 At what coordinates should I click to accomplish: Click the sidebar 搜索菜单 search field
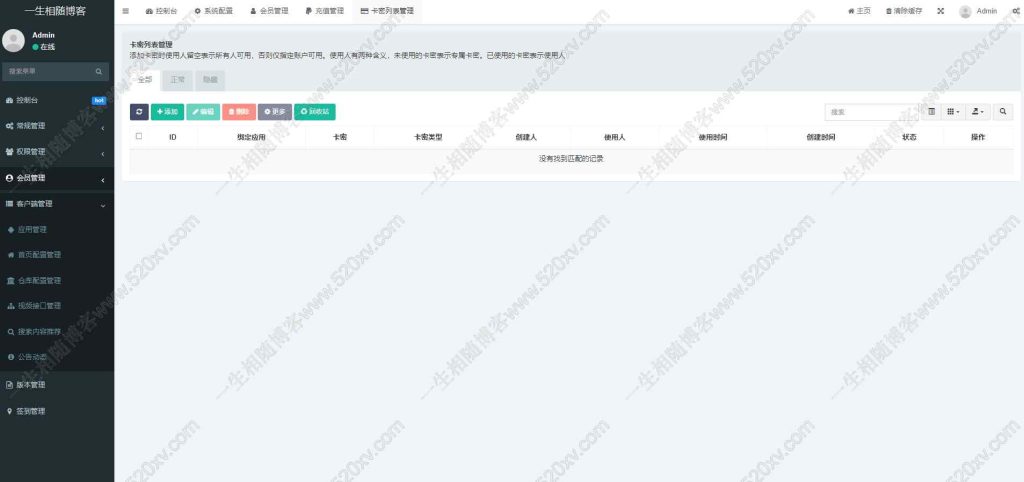pos(48,71)
